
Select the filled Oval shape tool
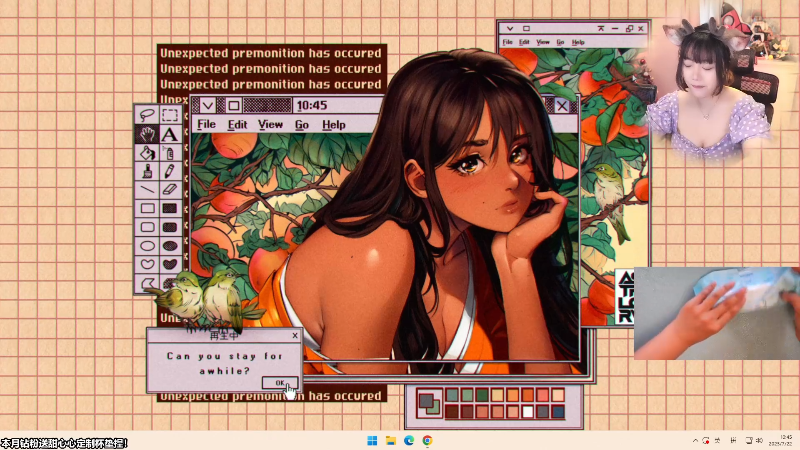click(x=170, y=246)
